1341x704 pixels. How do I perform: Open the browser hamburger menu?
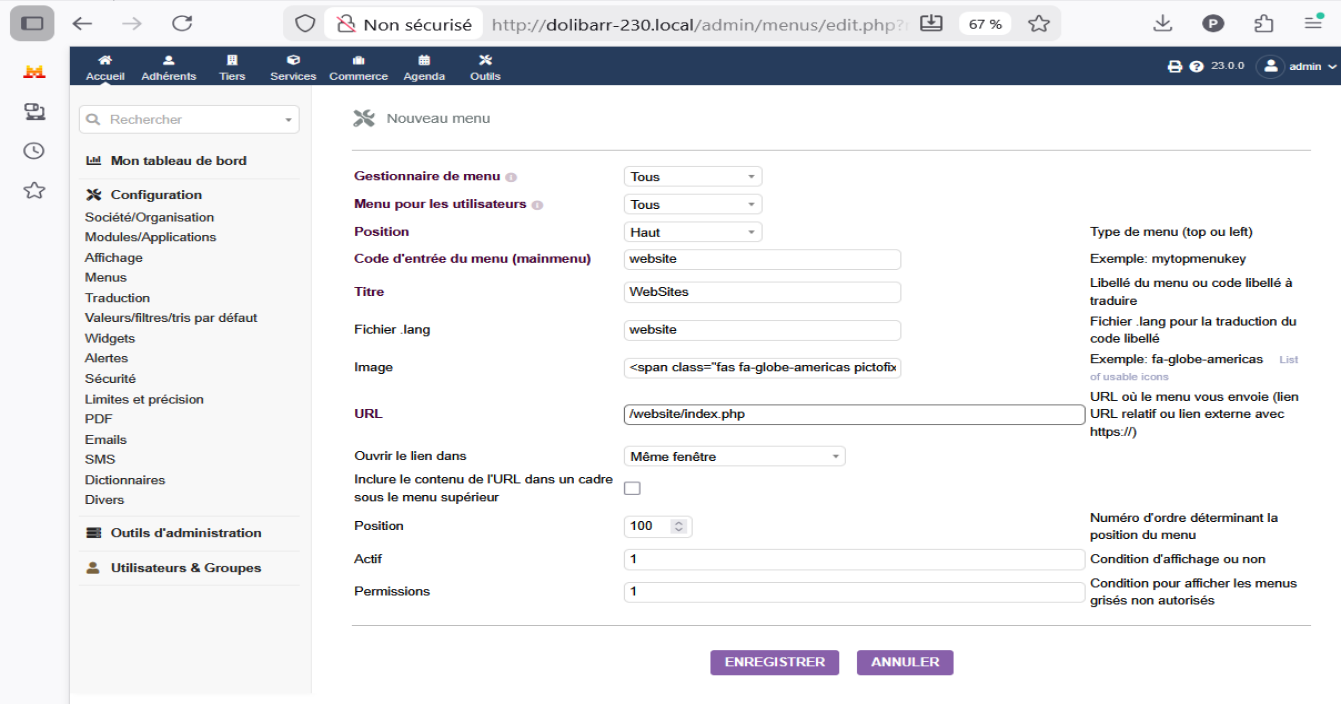[x=1314, y=23]
